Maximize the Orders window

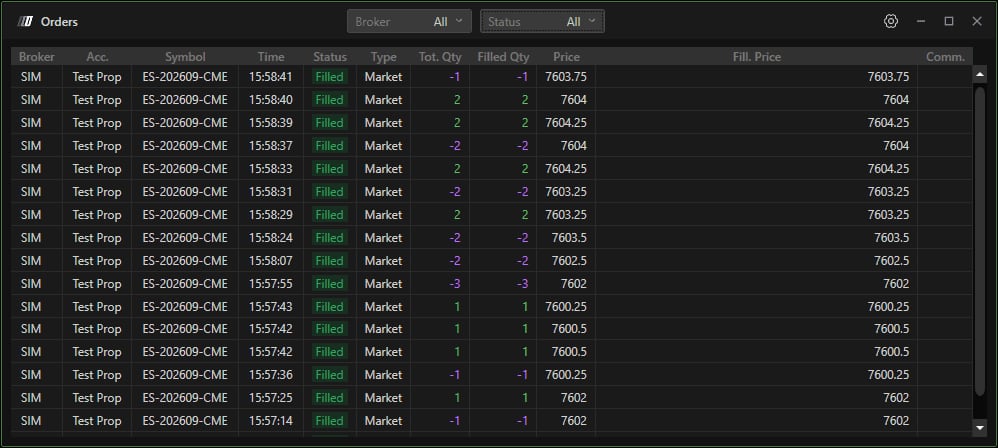click(x=949, y=21)
